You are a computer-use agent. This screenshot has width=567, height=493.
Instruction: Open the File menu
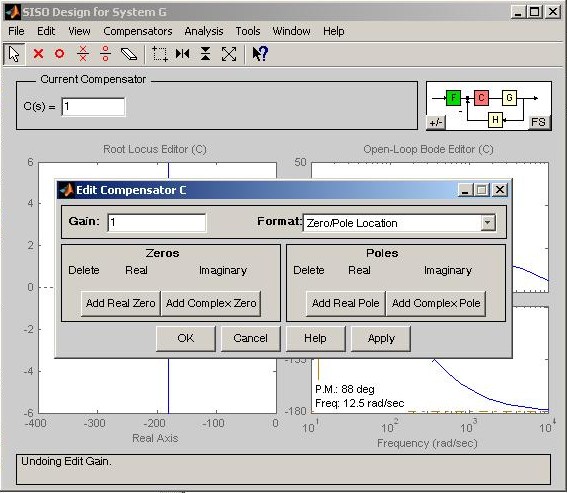tap(16, 31)
